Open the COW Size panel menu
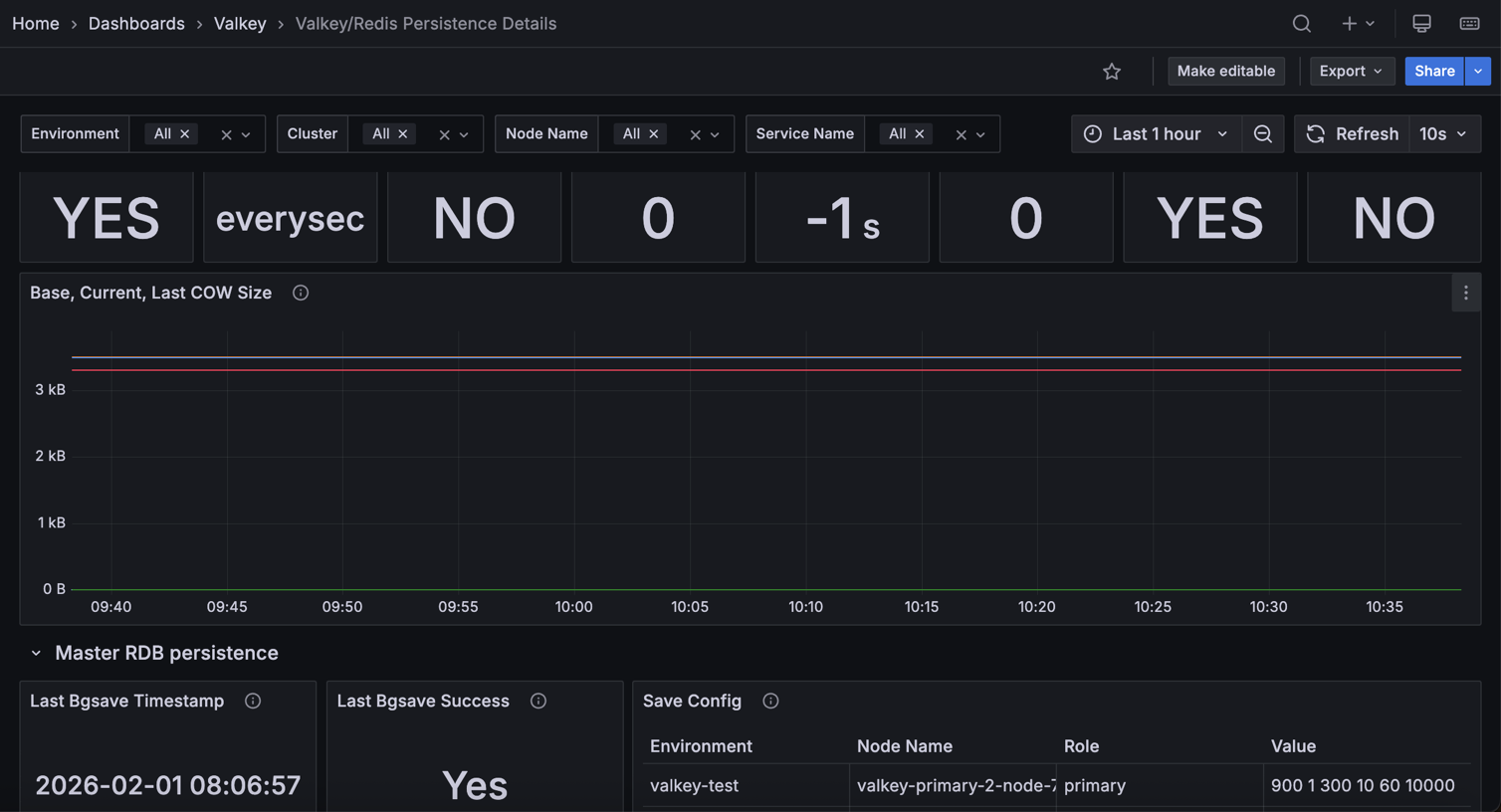The width and height of the screenshot is (1501, 812). [1465, 293]
